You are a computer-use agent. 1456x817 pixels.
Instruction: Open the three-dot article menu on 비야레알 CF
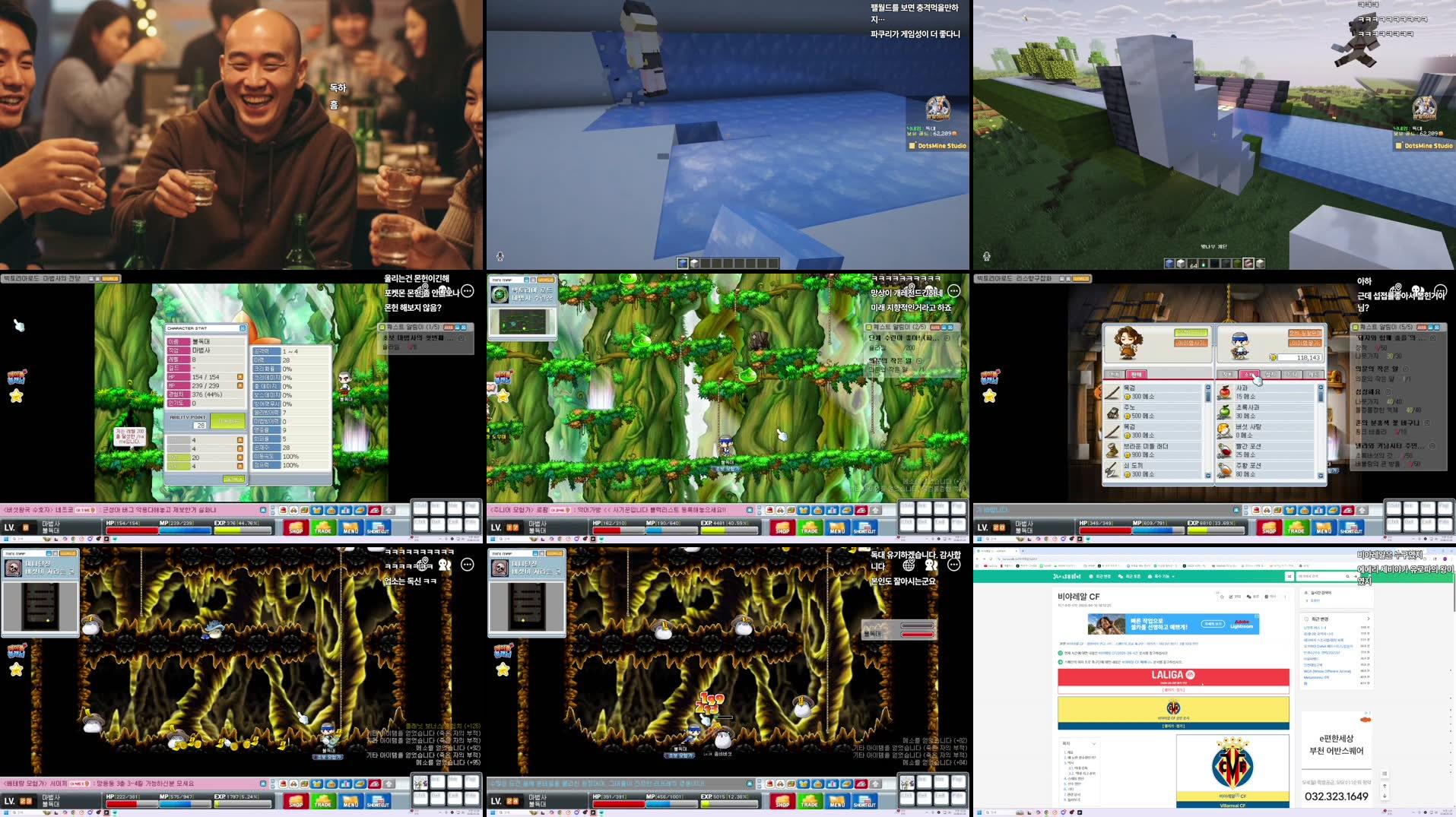click(x=1286, y=597)
